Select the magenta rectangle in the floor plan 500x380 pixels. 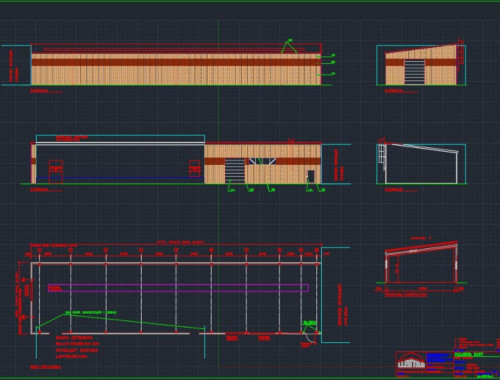point(178,288)
